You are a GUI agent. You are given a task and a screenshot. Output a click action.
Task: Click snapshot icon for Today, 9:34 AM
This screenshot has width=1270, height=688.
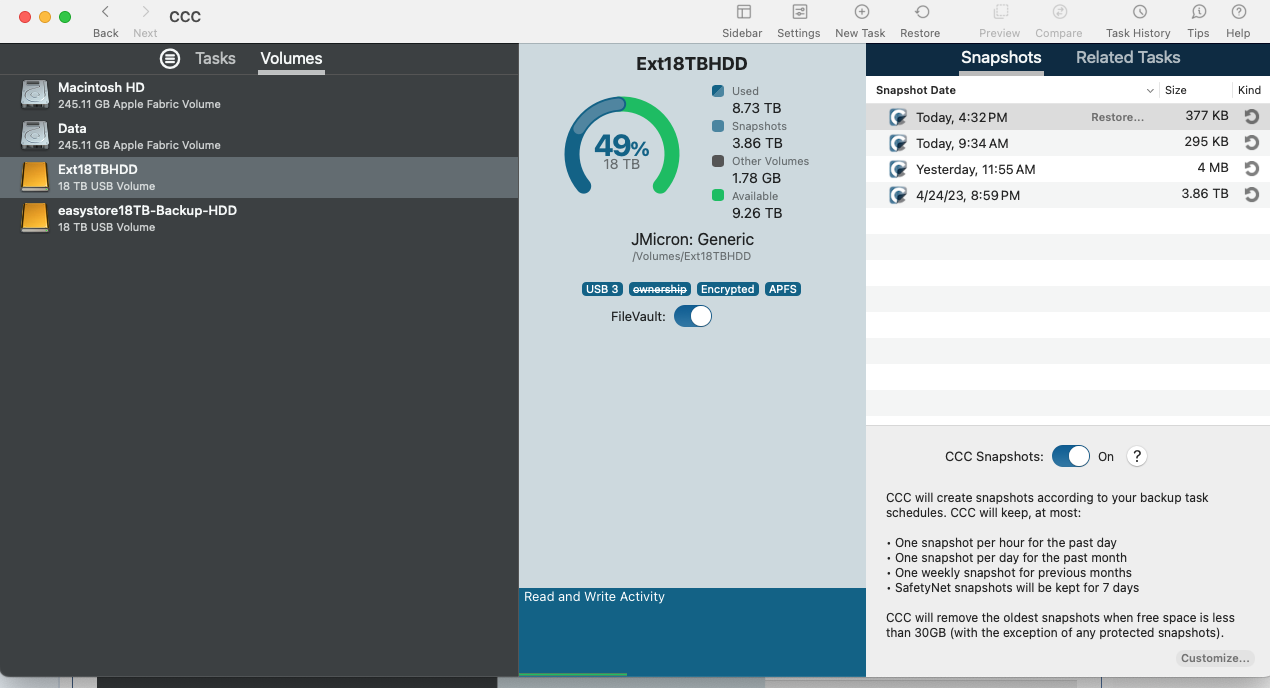tap(898, 143)
